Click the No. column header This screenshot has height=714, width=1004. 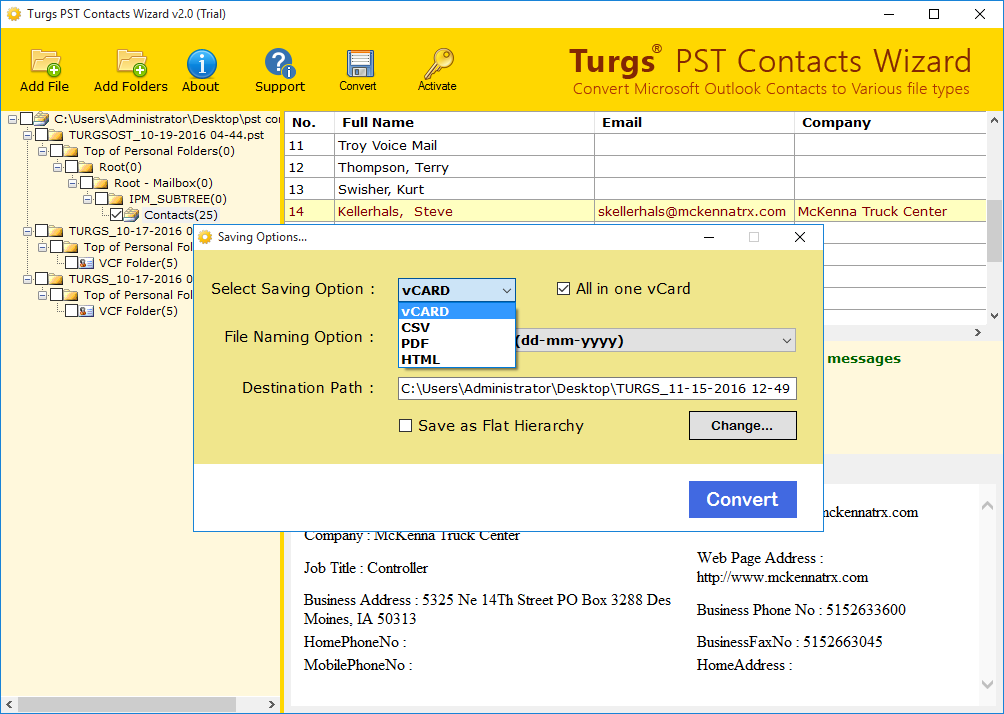click(309, 122)
